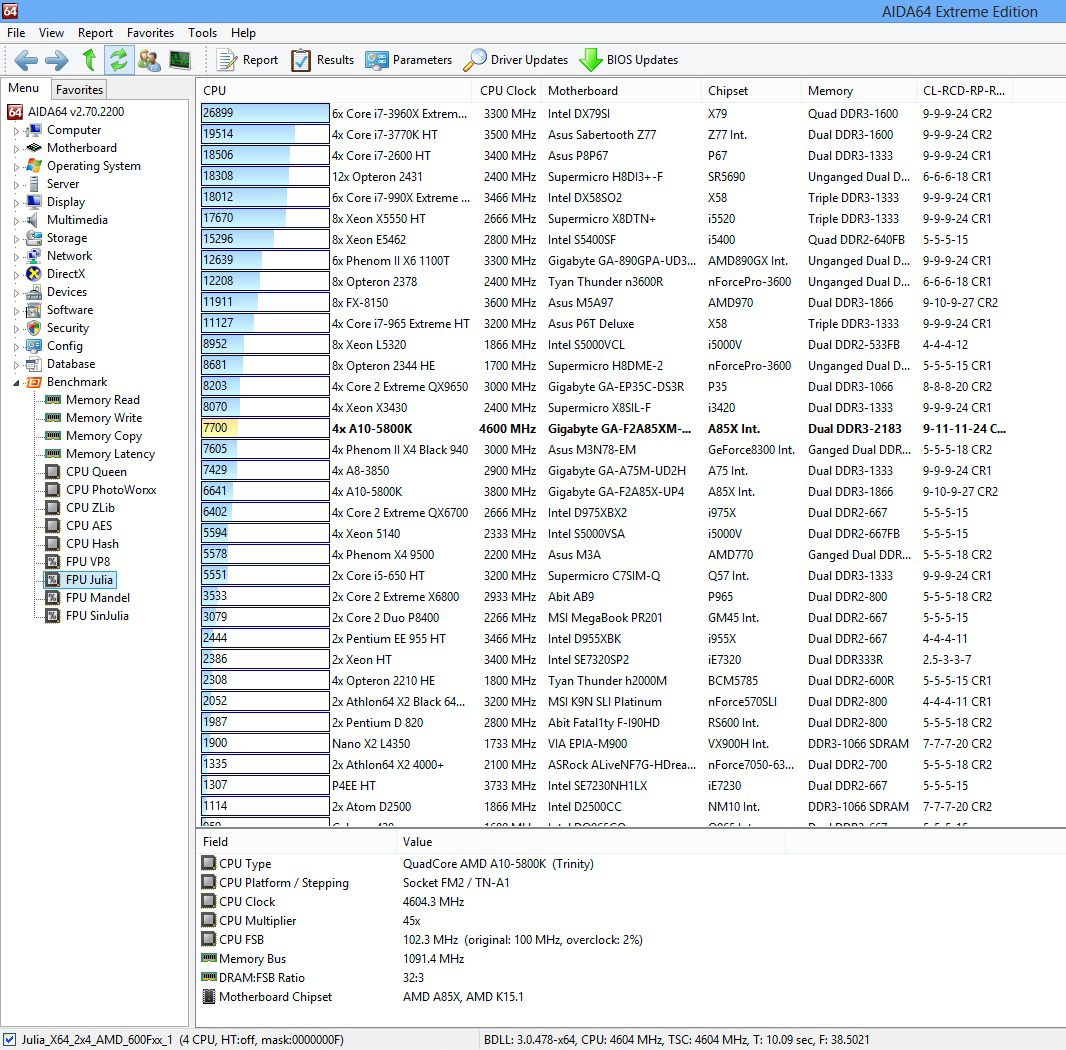Select the Memory Copy benchmark icon
This screenshot has height=1050, width=1066.
pos(53,435)
